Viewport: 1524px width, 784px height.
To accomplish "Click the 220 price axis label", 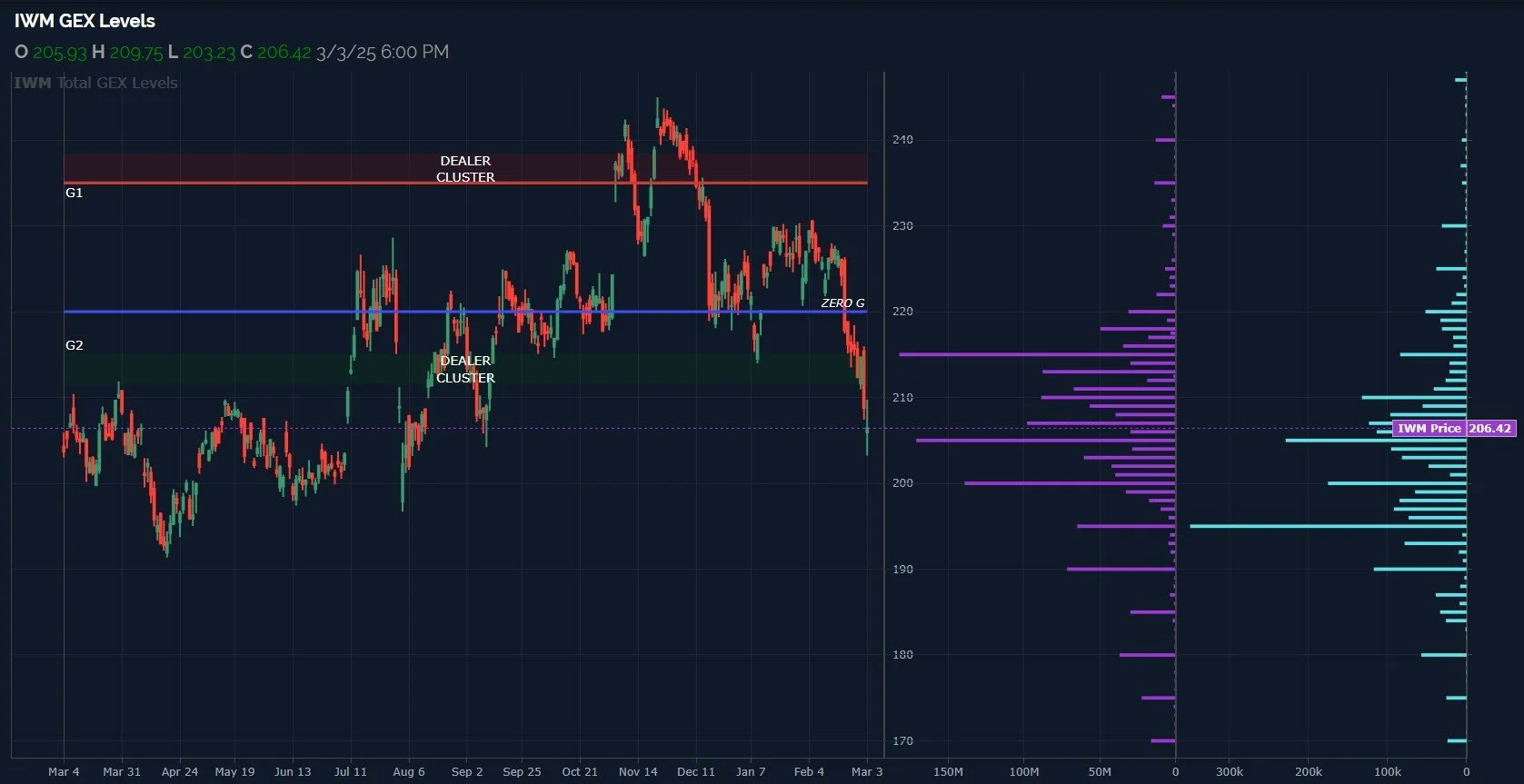I will (x=902, y=312).
